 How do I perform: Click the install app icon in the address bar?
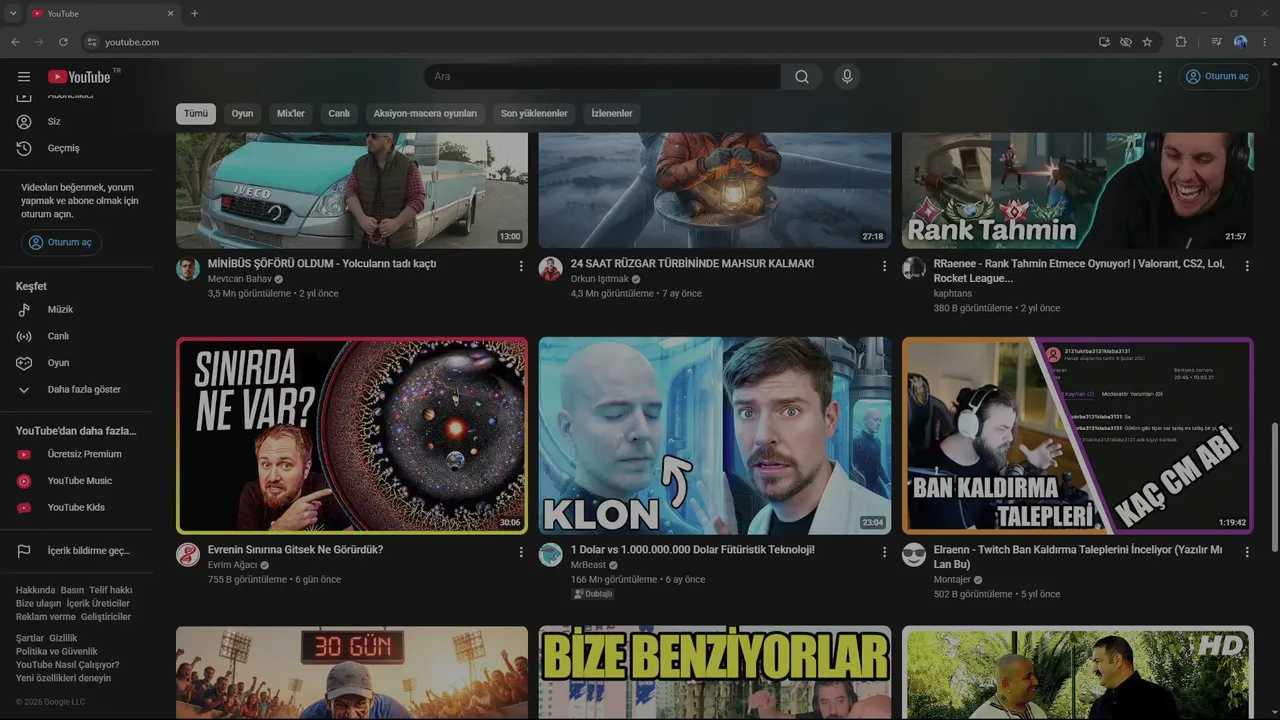tap(1104, 42)
